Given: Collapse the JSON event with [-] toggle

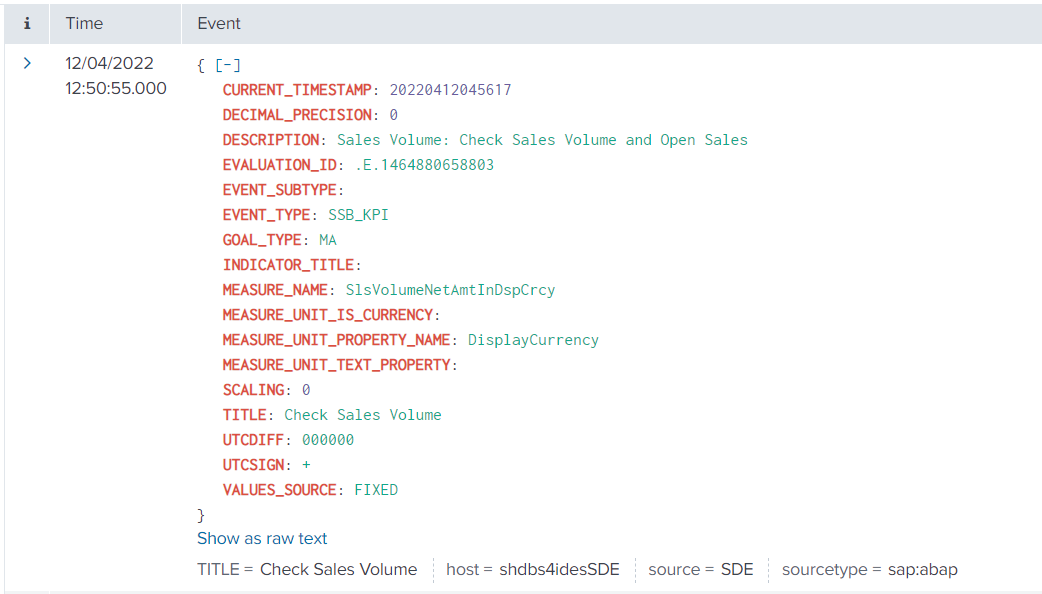Looking at the screenshot, I should [229, 65].
